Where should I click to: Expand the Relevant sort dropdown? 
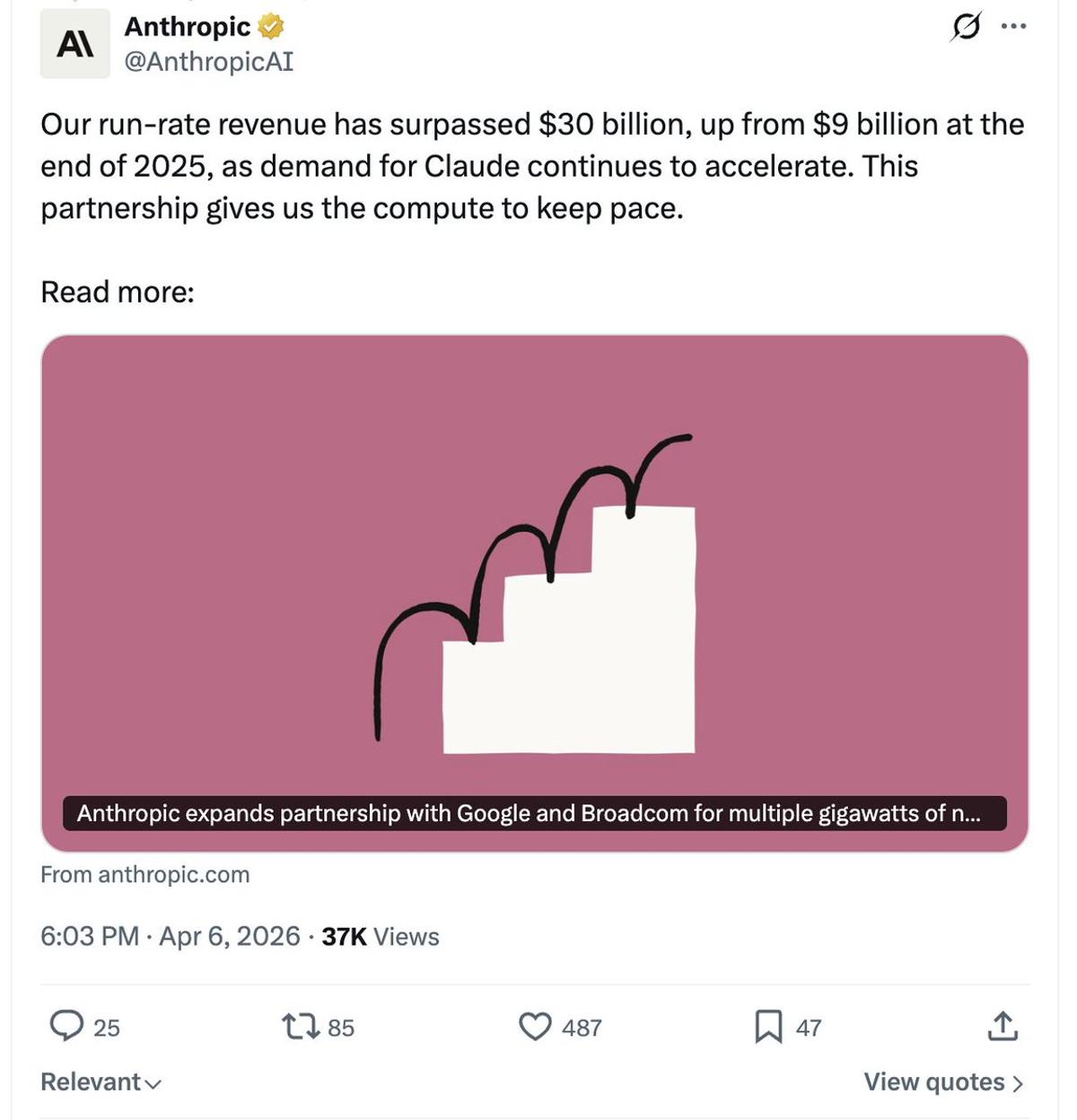pos(101,1082)
